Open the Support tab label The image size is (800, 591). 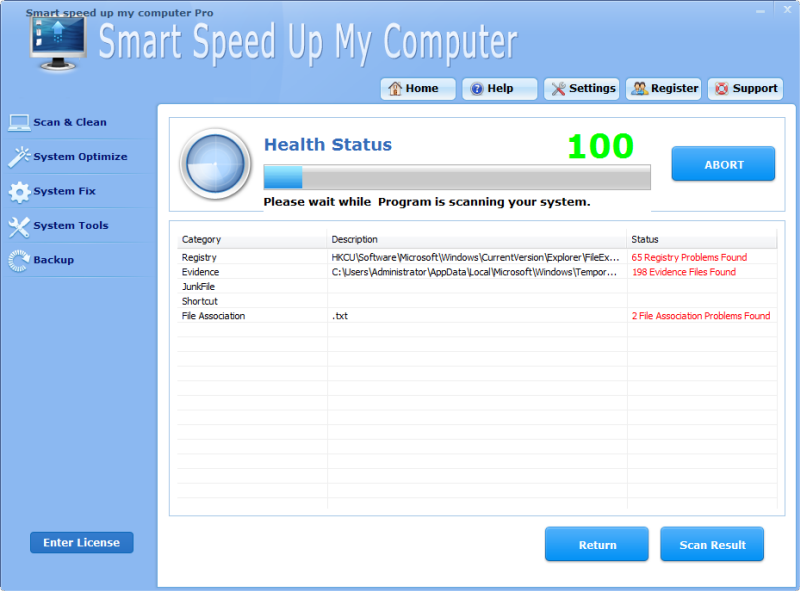(x=755, y=88)
